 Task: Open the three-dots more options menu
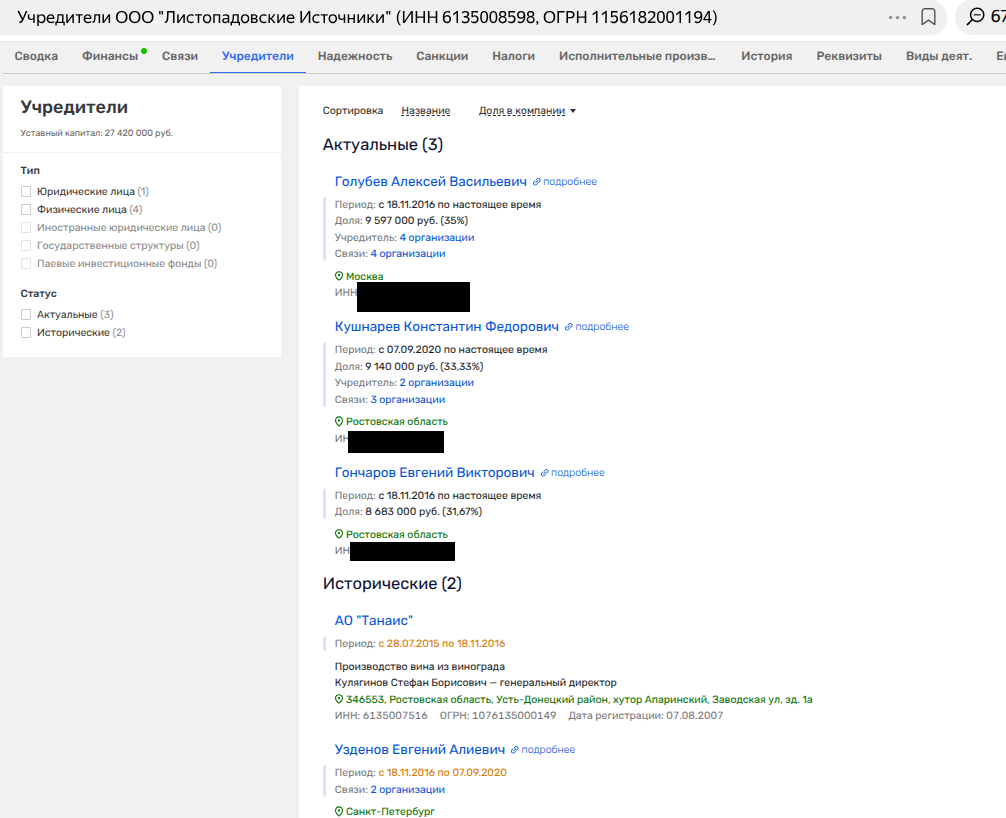click(897, 18)
